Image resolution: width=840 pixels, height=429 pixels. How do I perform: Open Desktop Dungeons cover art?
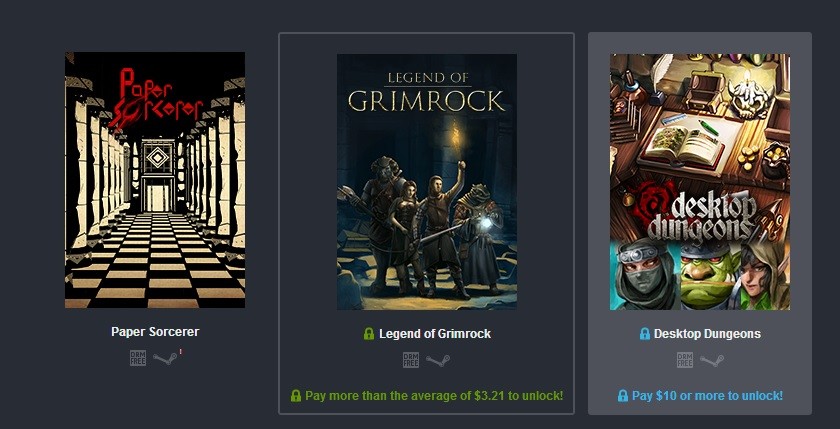(x=700, y=182)
